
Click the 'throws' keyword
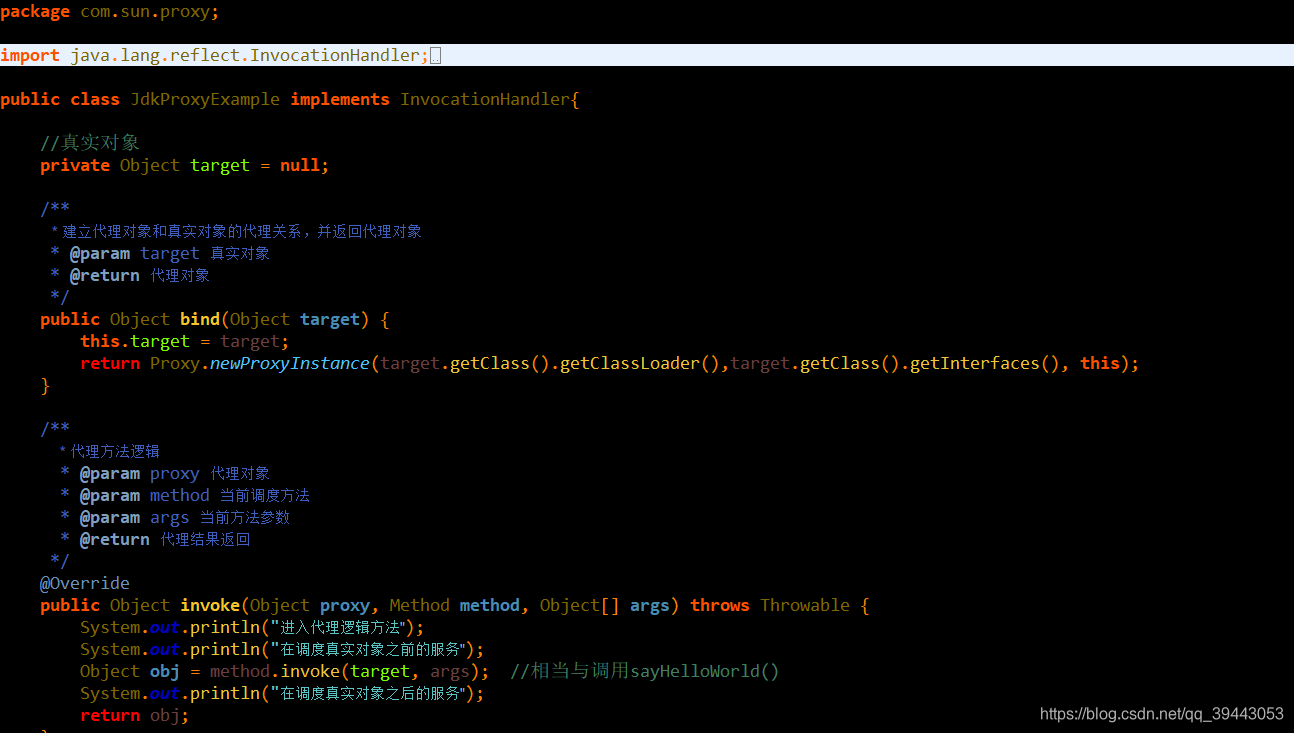pyautogui.click(x=720, y=605)
